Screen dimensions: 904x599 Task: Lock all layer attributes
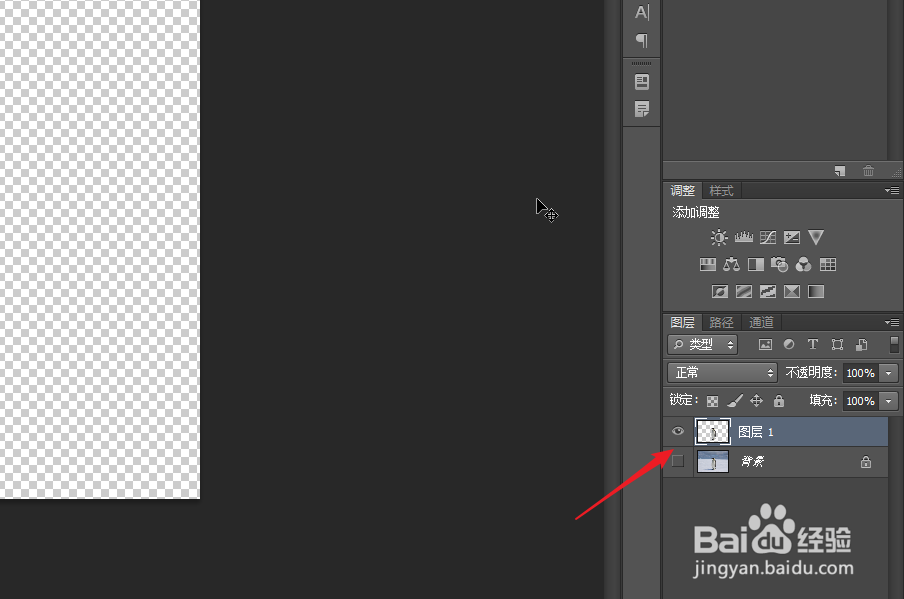click(779, 401)
